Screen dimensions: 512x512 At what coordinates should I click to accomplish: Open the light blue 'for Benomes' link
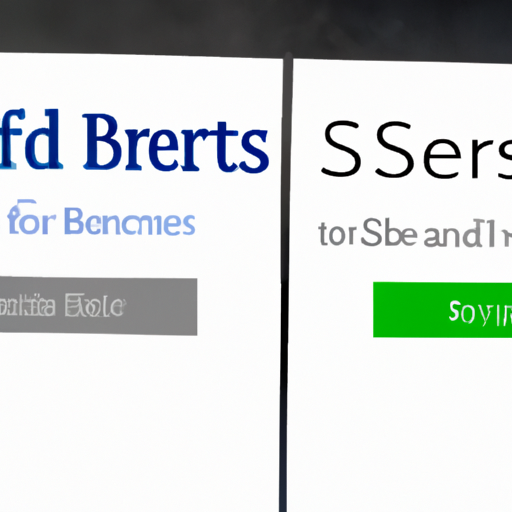[x=101, y=219]
